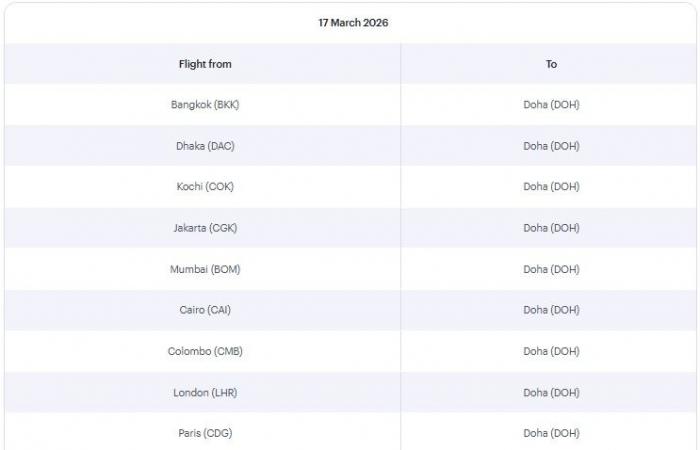The width and height of the screenshot is (700, 450).
Task: Select Doha (DOH) in the Cairo row
Action: click(551, 310)
